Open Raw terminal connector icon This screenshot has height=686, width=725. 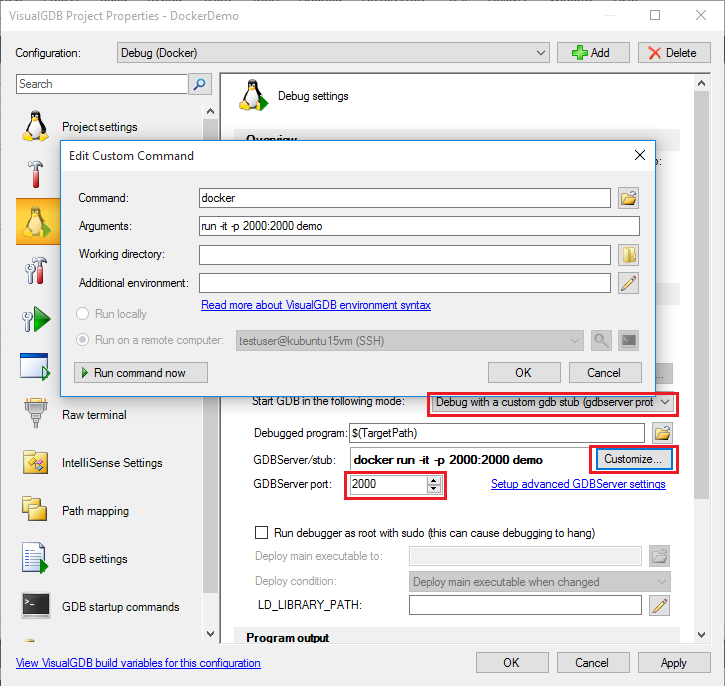point(35,413)
